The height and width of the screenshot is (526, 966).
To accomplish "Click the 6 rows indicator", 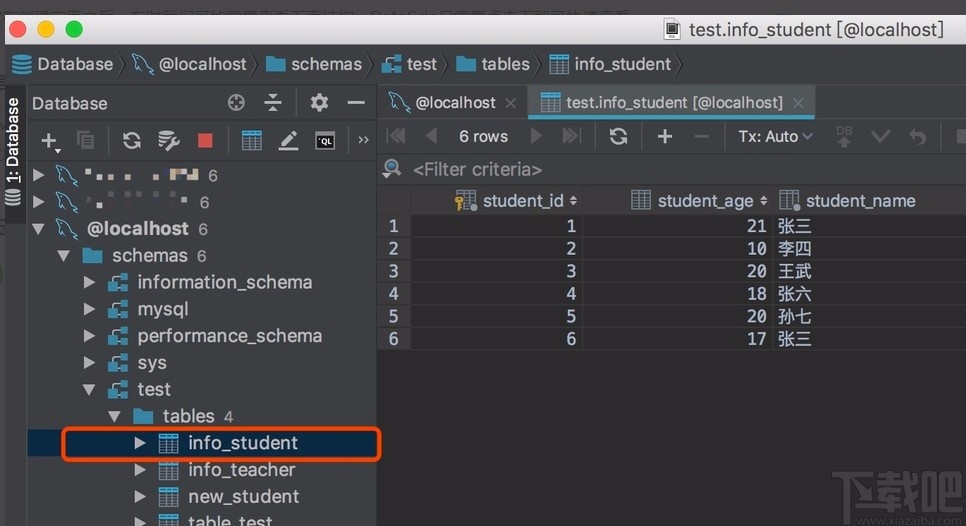I will pyautogui.click(x=483, y=136).
